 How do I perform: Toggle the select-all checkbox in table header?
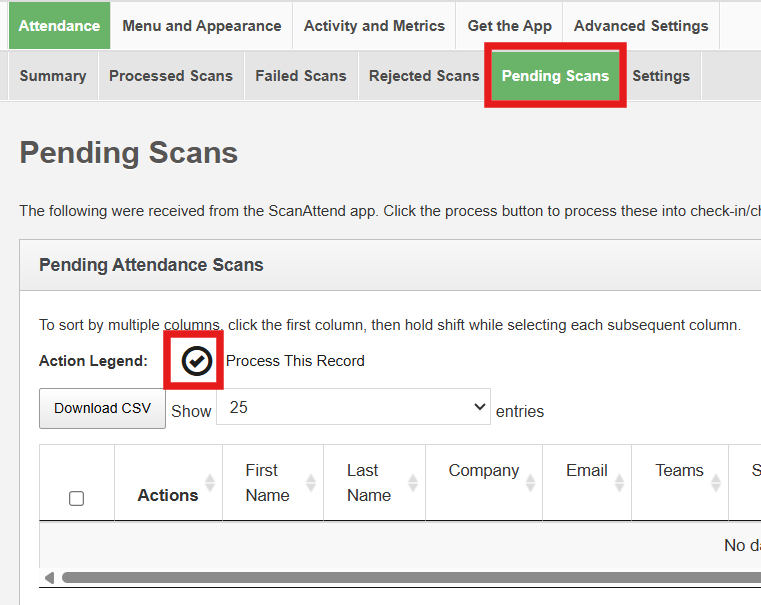pyautogui.click(x=77, y=498)
